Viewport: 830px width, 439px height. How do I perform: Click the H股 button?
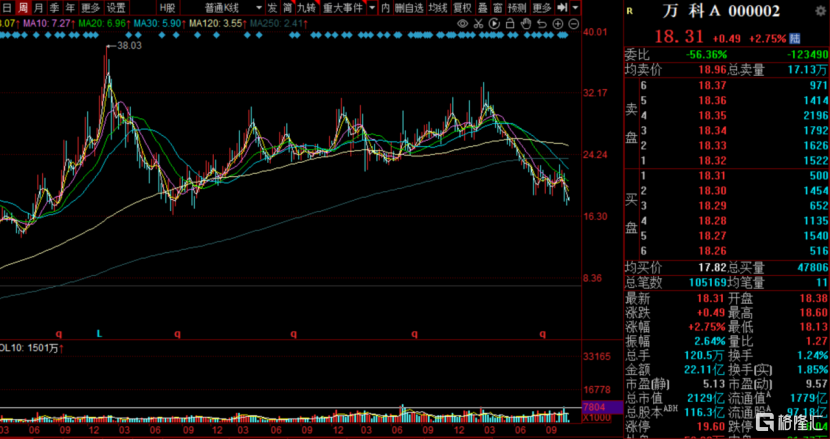(168, 7)
